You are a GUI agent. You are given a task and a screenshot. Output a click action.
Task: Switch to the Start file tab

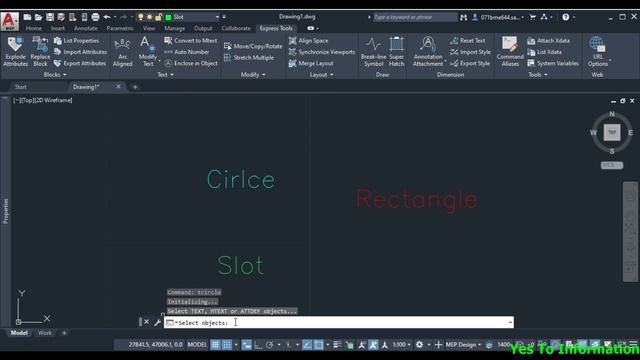20,87
